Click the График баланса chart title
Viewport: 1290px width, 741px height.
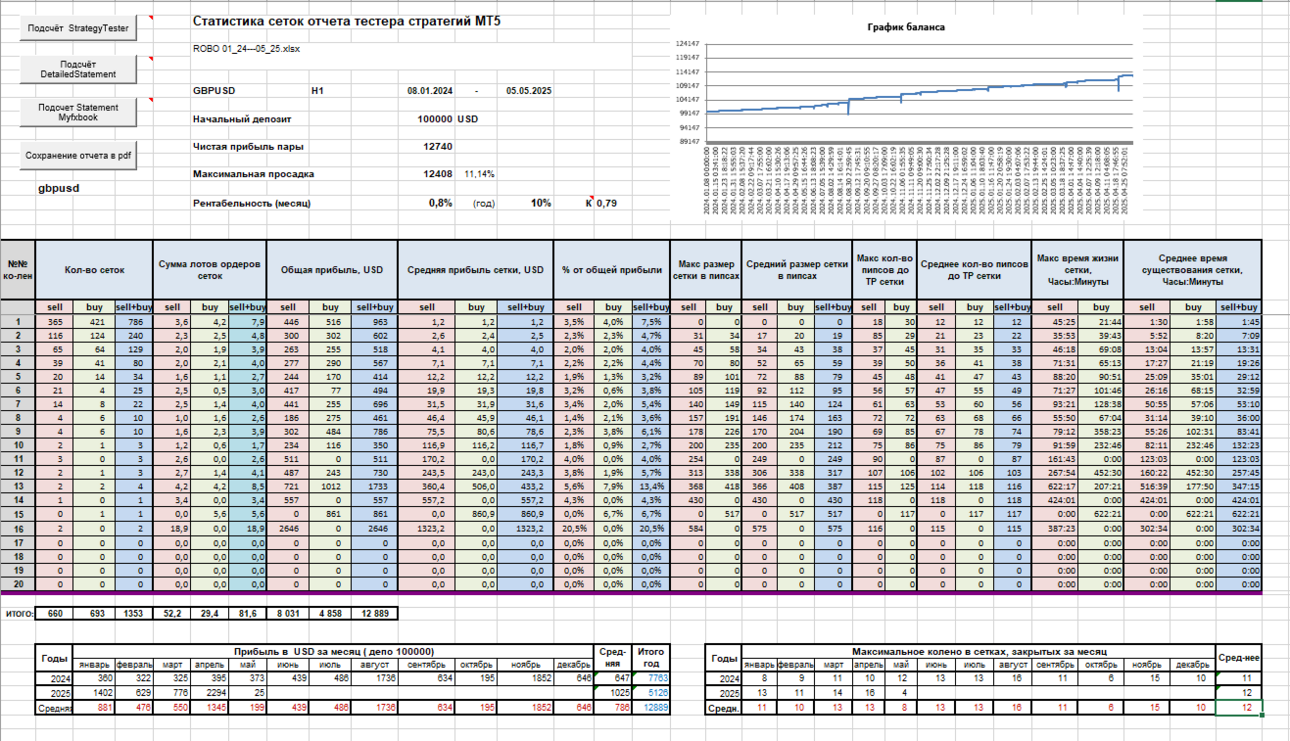pyautogui.click(x=905, y=27)
